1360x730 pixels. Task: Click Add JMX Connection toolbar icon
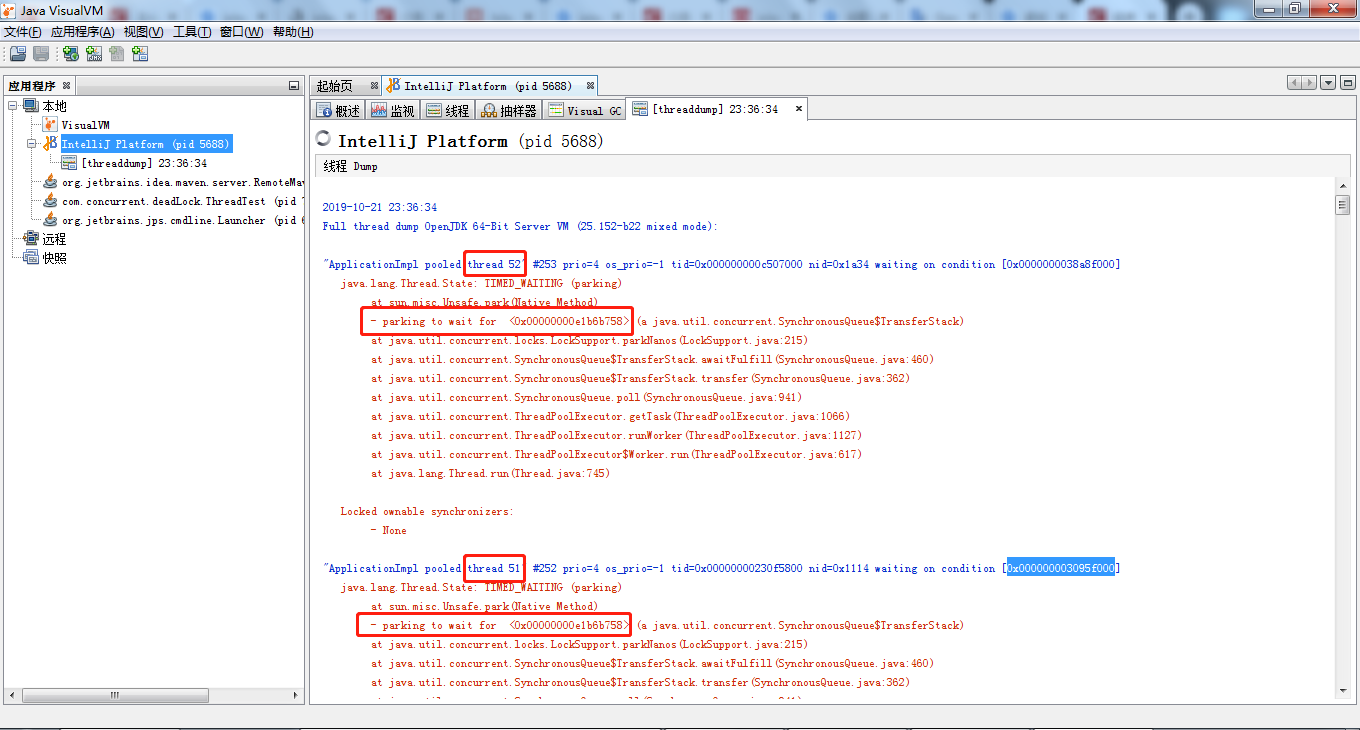coord(94,54)
